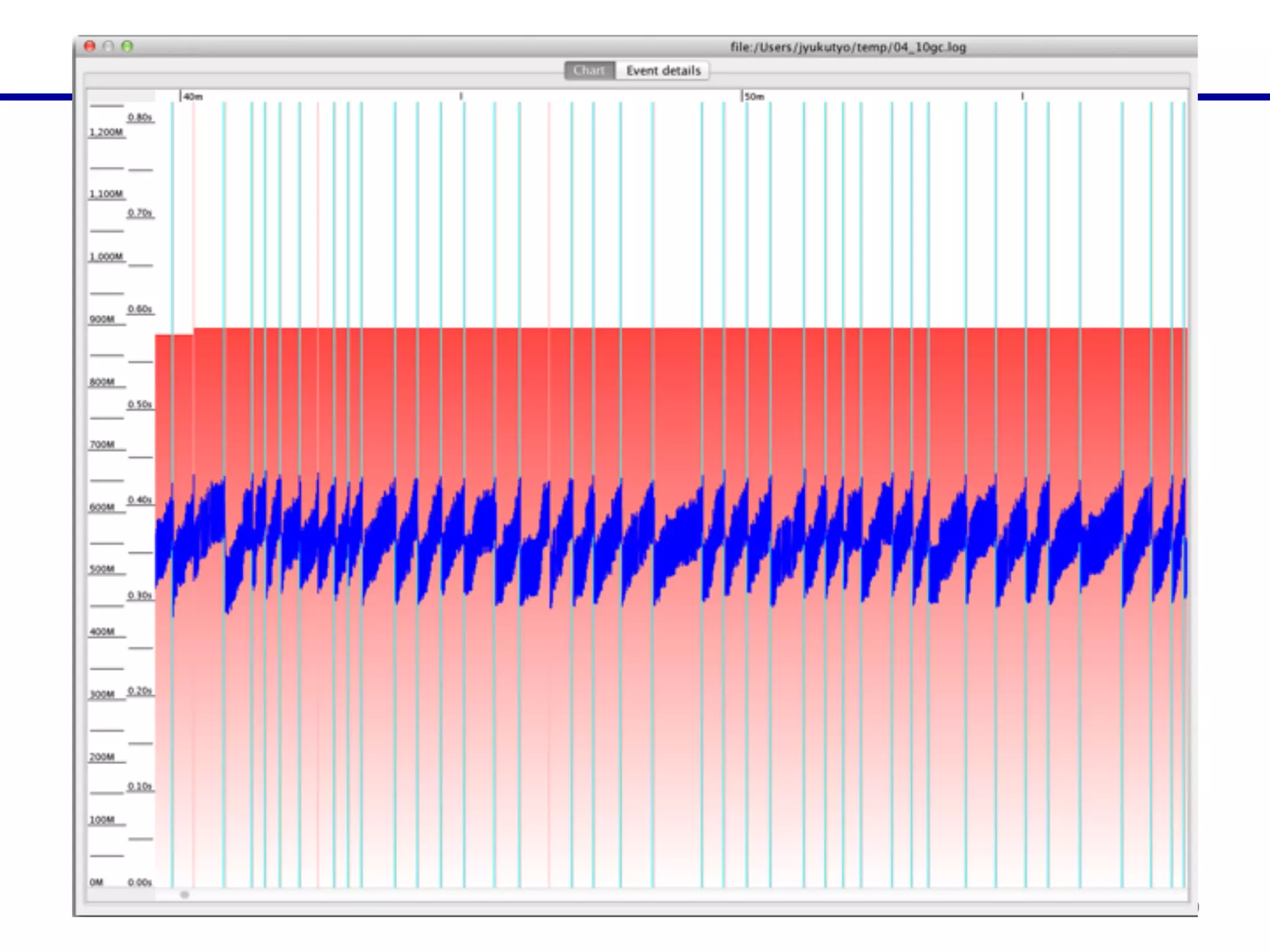1270x952 pixels.
Task: Click the 0.60s pause time axis label
Action: click(140, 309)
